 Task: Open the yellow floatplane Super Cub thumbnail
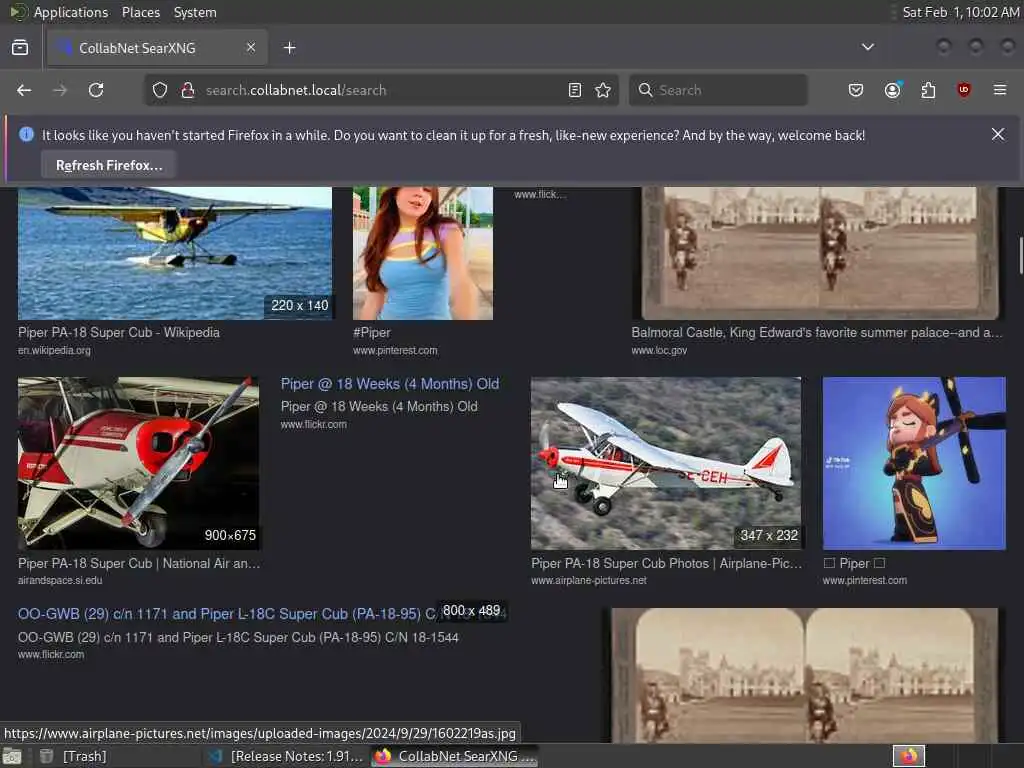pos(175,253)
